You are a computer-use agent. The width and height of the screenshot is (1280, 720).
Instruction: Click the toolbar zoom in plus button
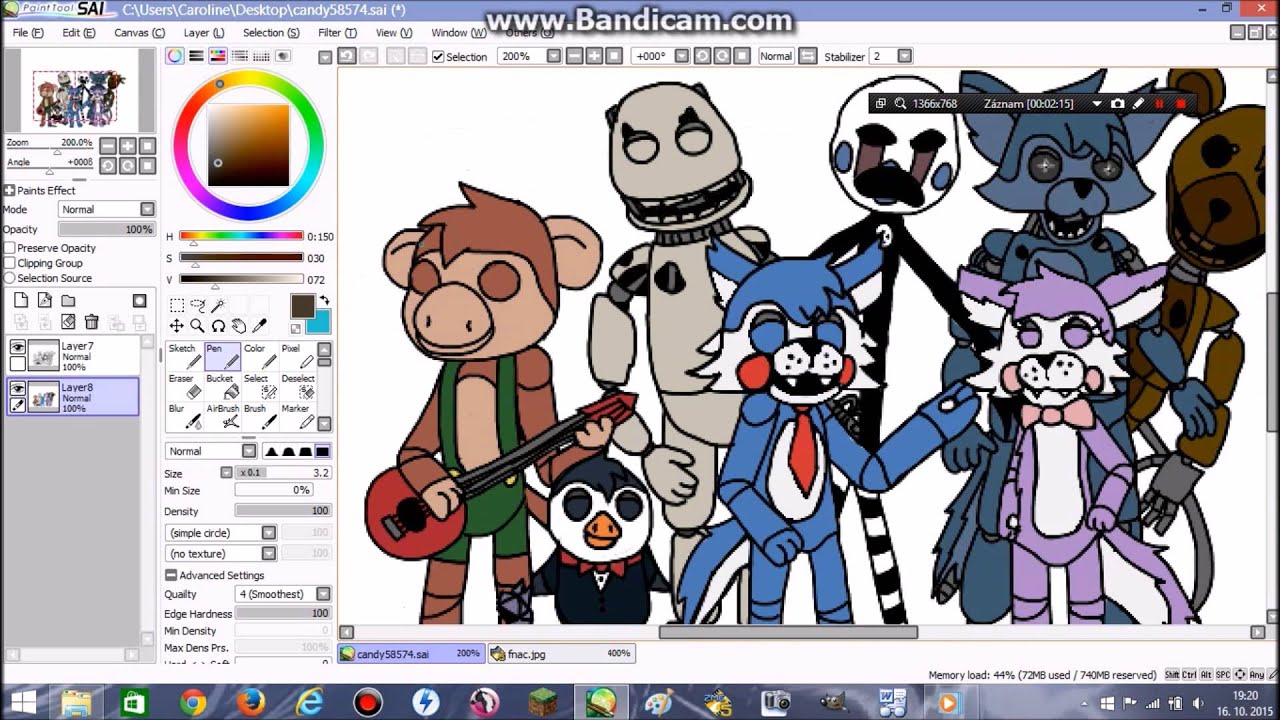[x=594, y=57]
